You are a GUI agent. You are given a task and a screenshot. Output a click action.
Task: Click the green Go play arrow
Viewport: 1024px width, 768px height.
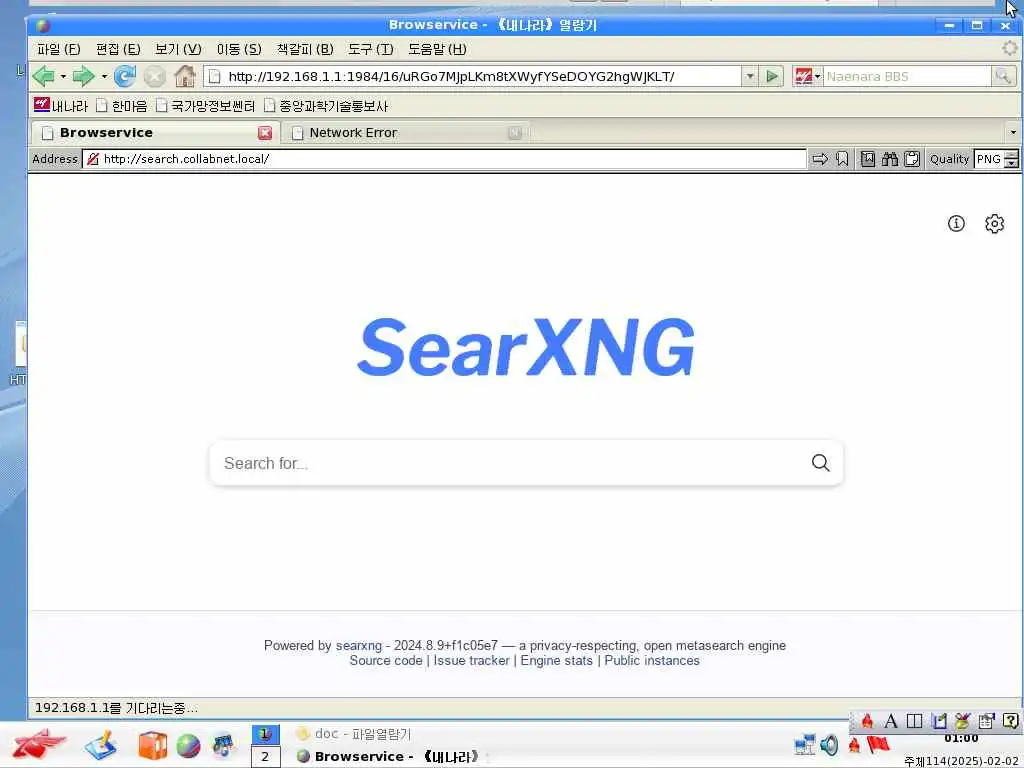(773, 76)
